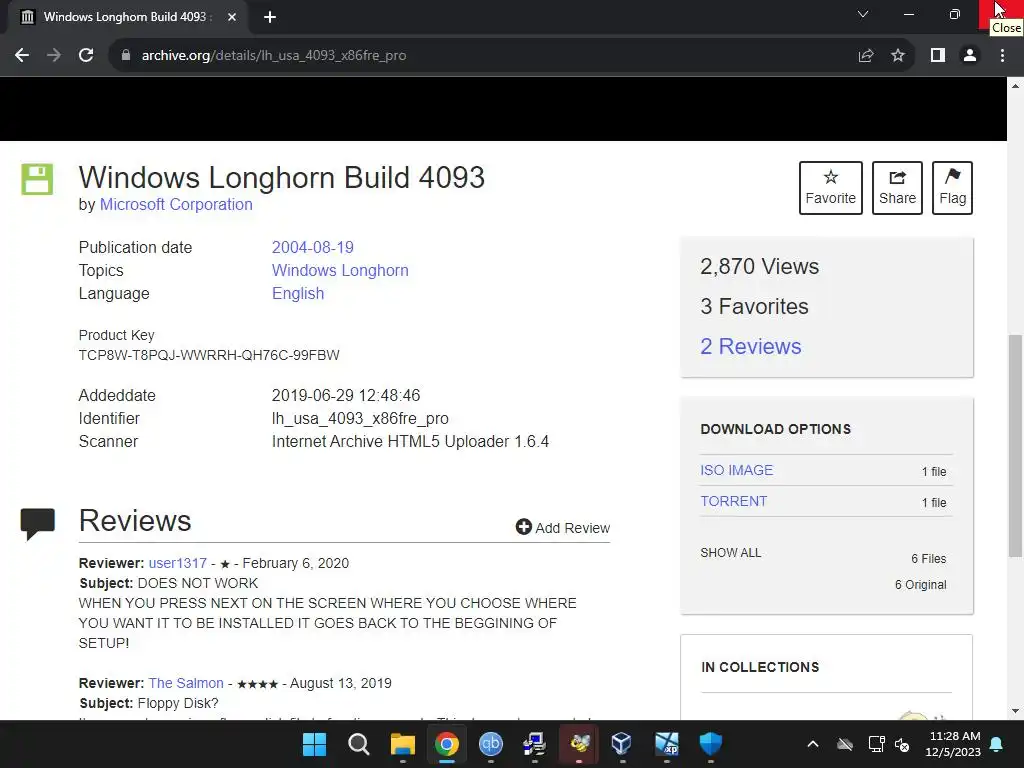The height and width of the screenshot is (768, 1024).
Task: Open taskbar Search
Action: pos(359,744)
